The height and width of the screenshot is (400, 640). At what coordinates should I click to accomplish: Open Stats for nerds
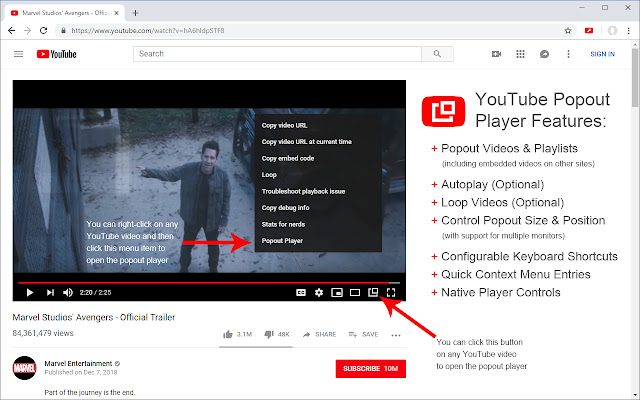[283, 224]
